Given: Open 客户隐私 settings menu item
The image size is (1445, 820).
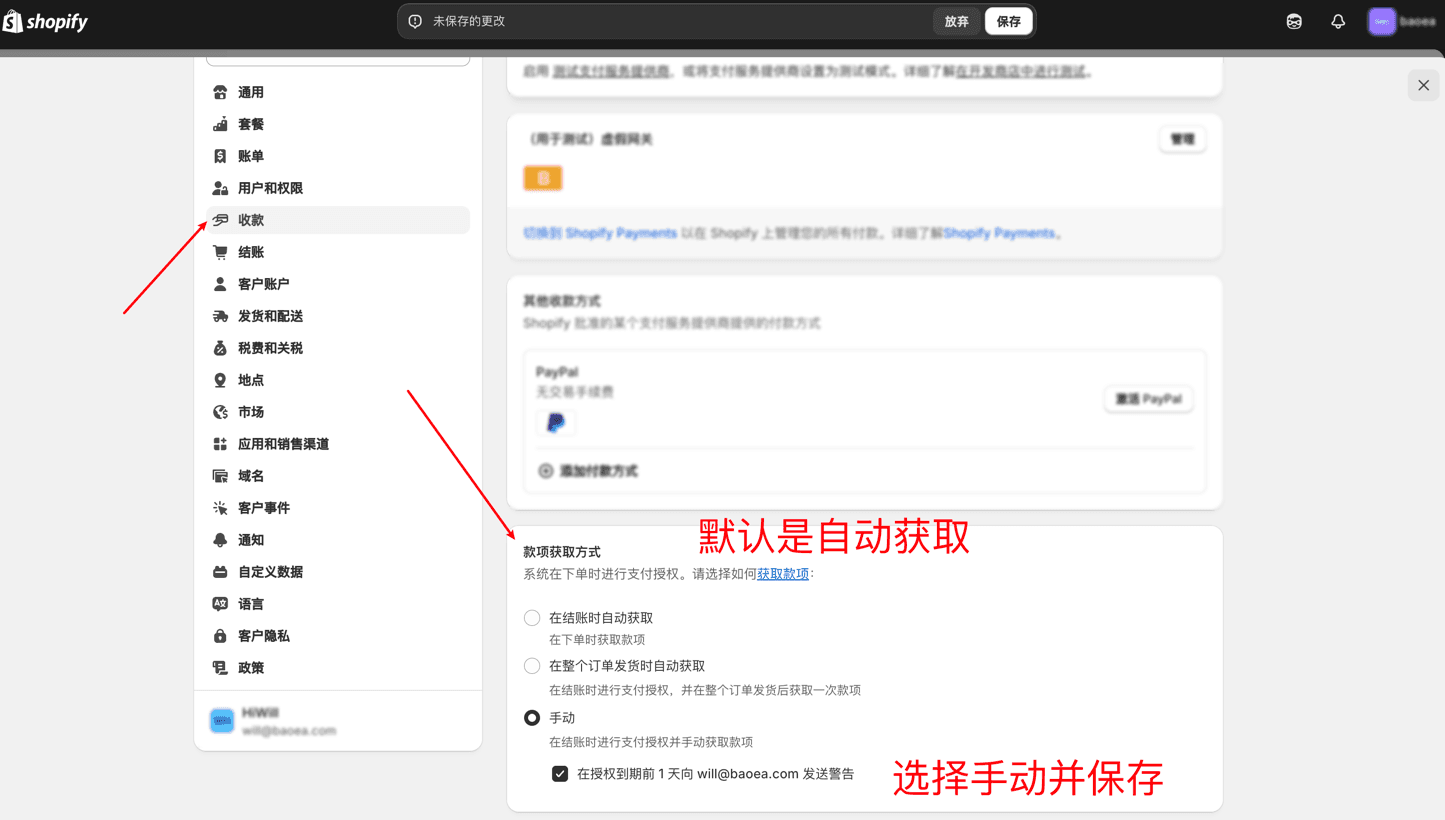Looking at the screenshot, I should (x=338, y=636).
